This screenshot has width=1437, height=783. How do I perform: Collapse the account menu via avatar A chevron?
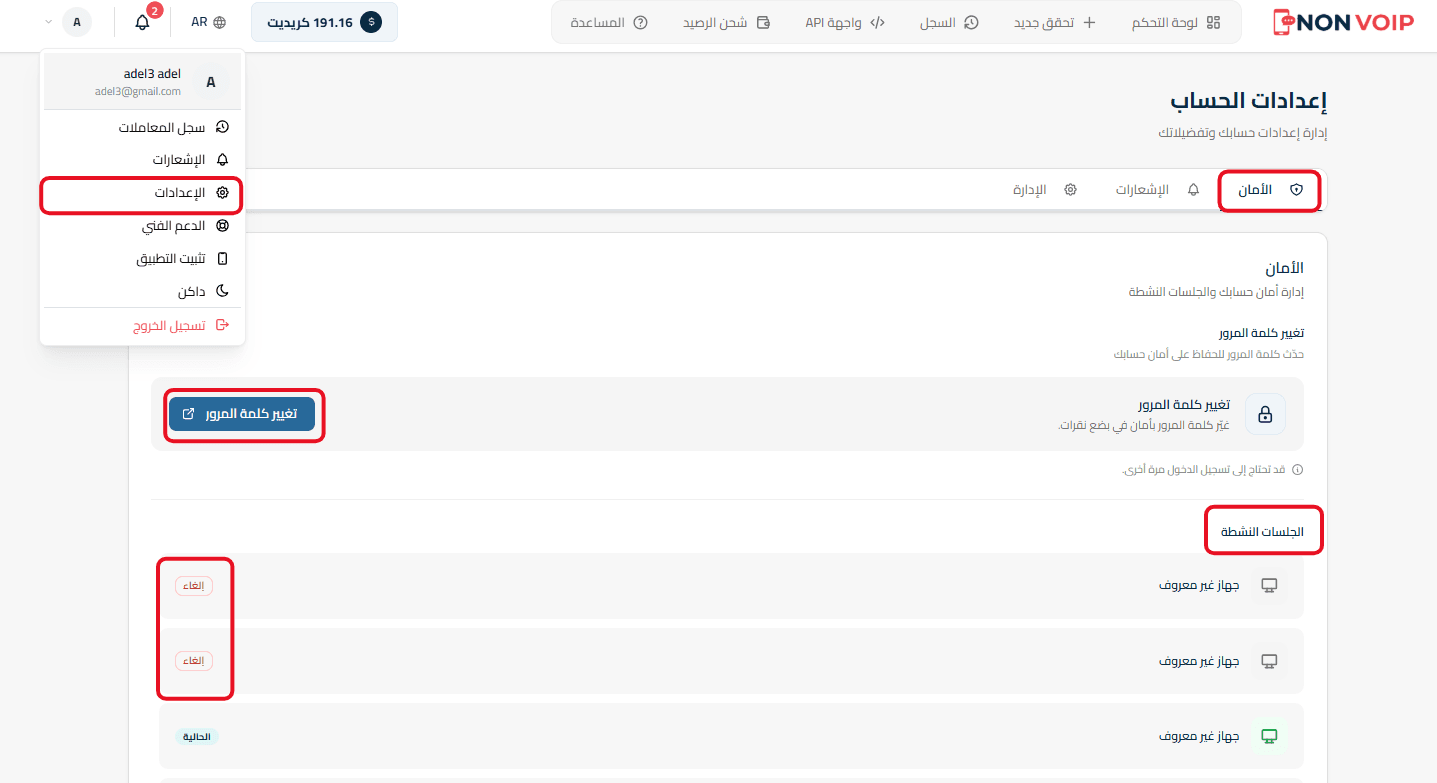[49, 21]
